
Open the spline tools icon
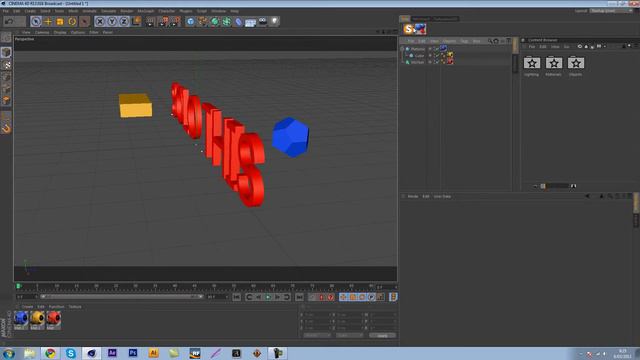(202, 21)
